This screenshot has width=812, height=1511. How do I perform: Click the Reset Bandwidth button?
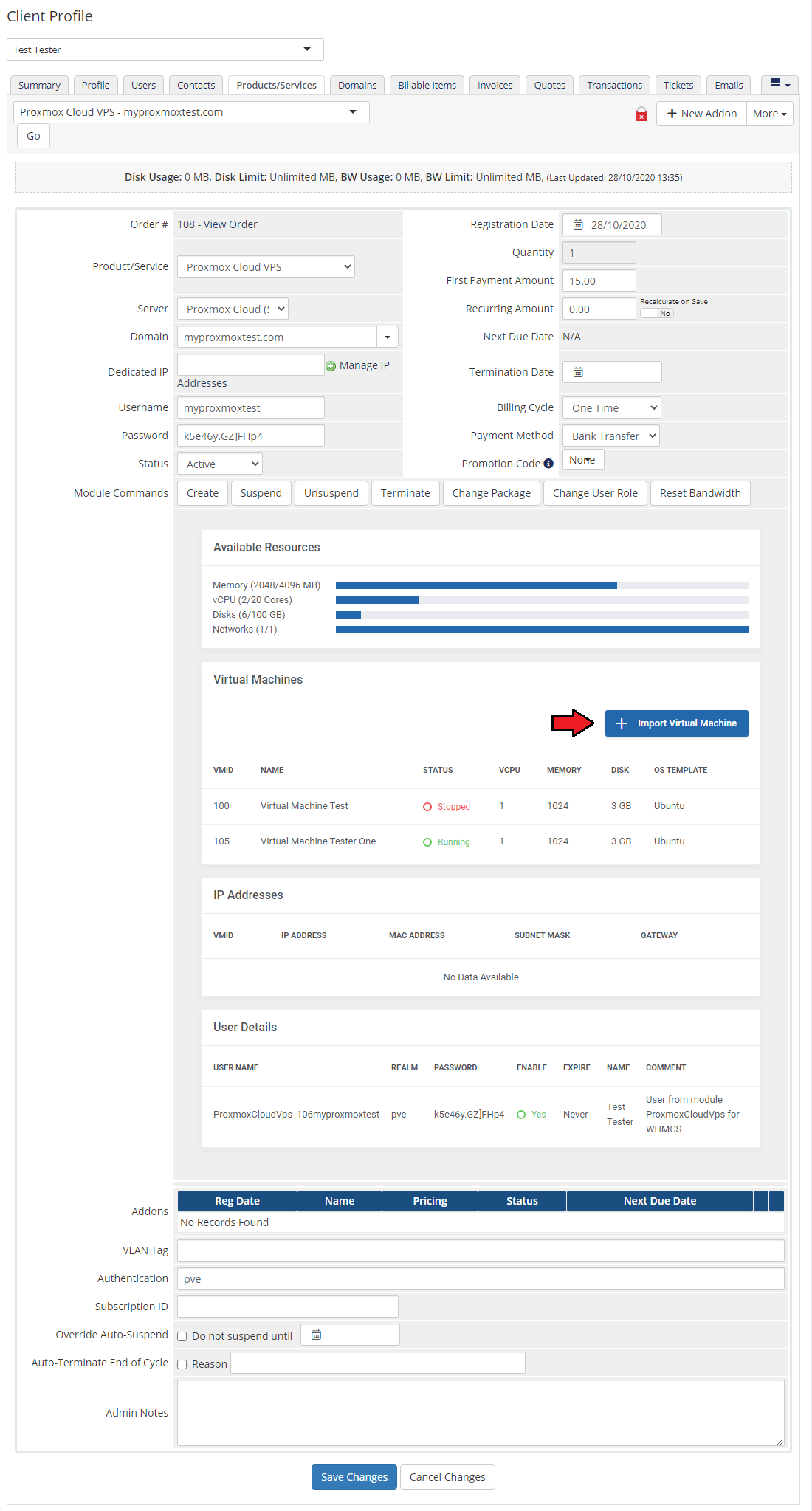(x=701, y=493)
